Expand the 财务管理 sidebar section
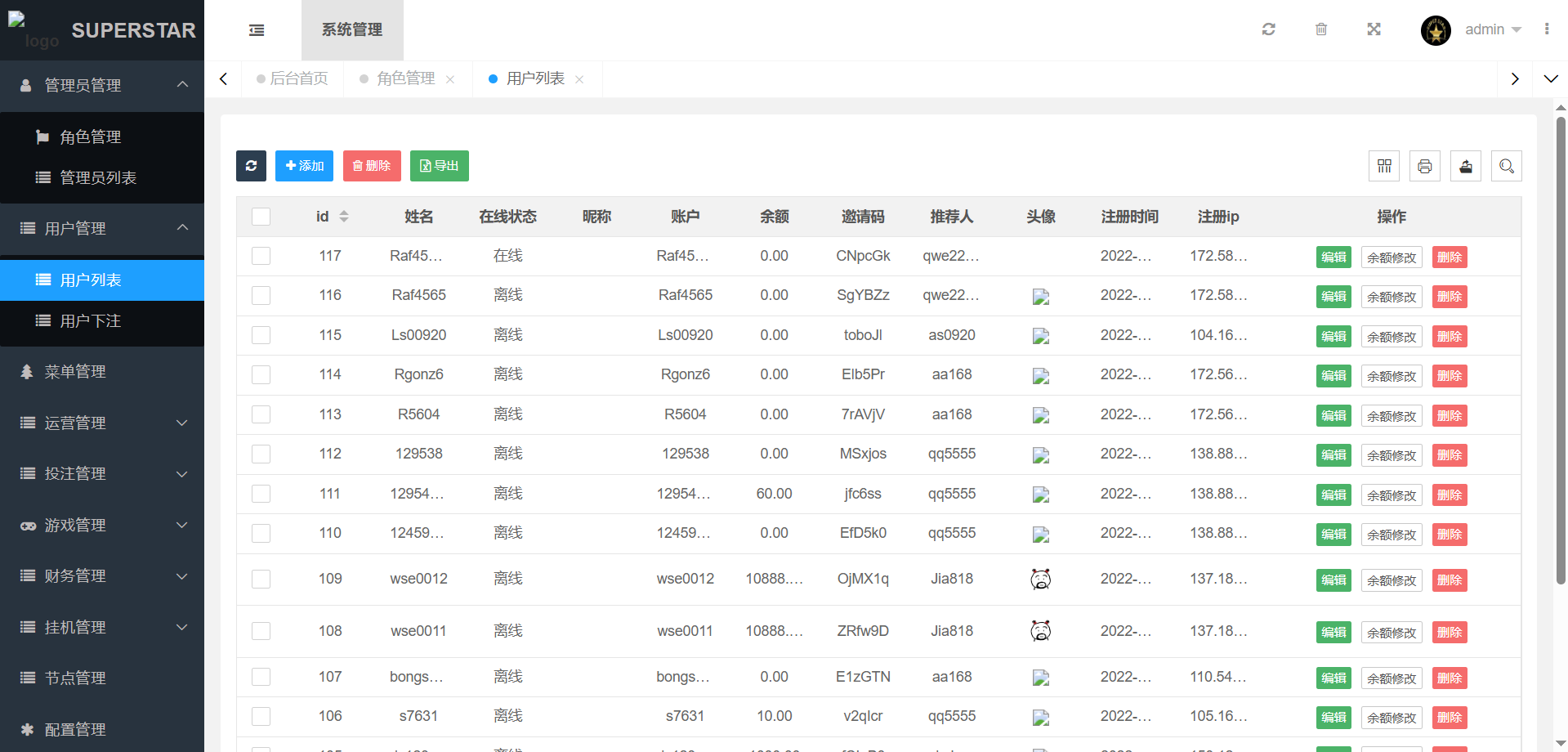 pyautogui.click(x=102, y=575)
